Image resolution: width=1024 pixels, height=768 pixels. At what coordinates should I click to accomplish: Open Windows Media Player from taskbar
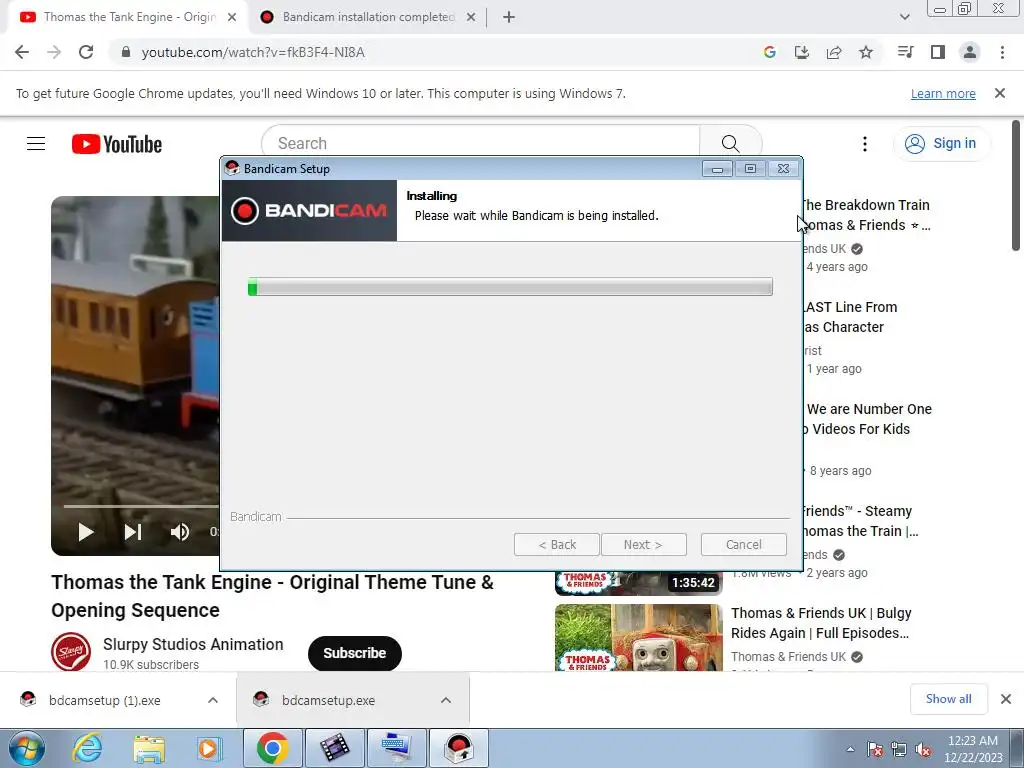(209, 748)
